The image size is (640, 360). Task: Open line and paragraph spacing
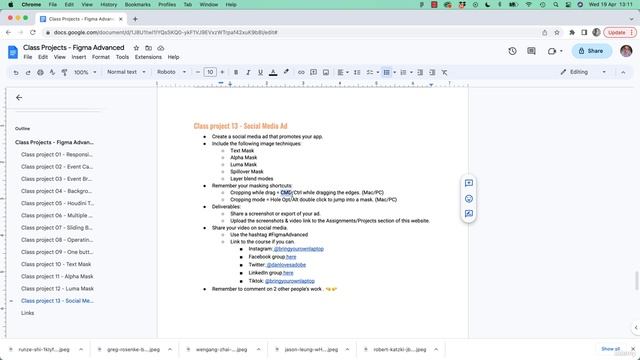357,72
